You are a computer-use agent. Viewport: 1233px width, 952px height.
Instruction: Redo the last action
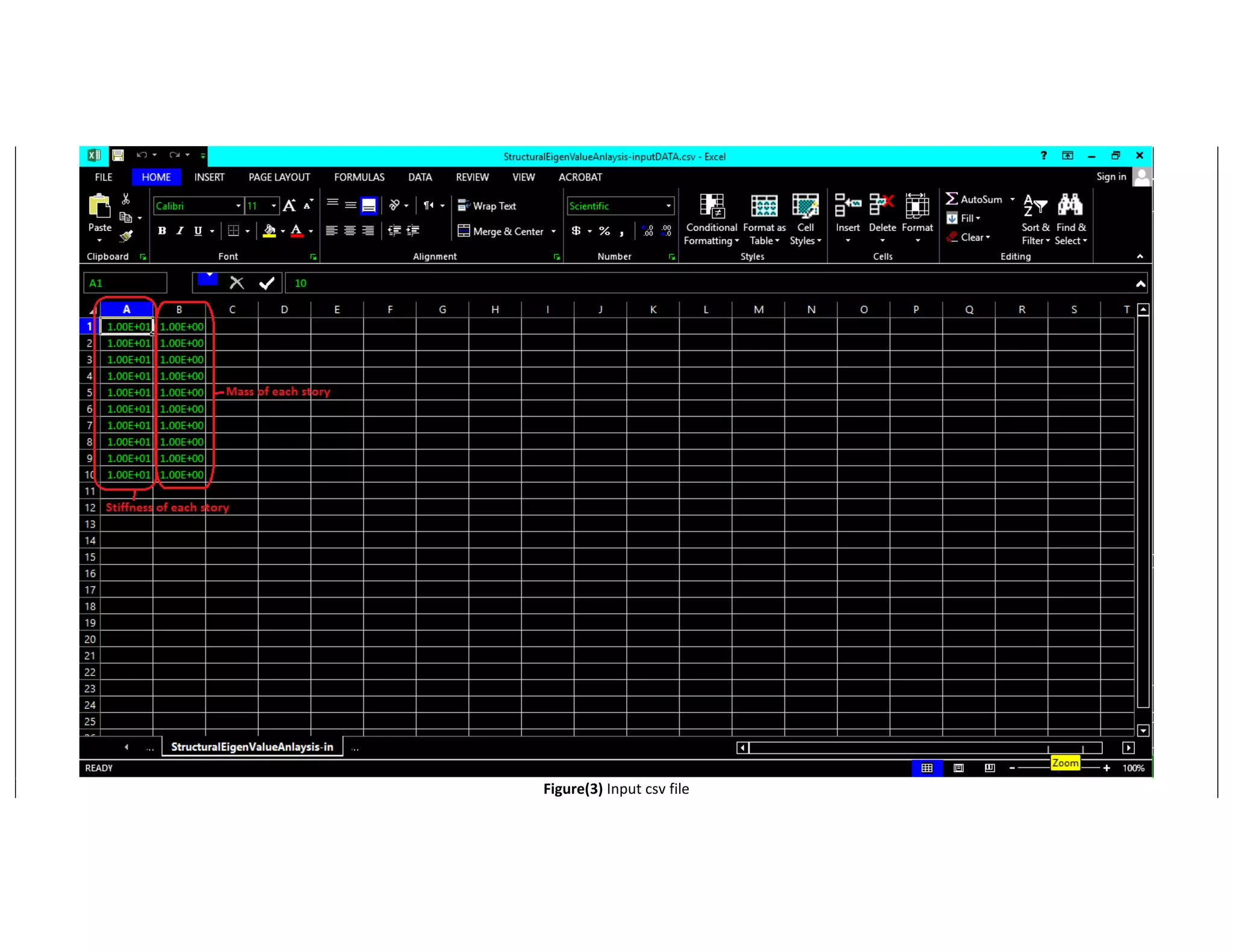coord(175,155)
